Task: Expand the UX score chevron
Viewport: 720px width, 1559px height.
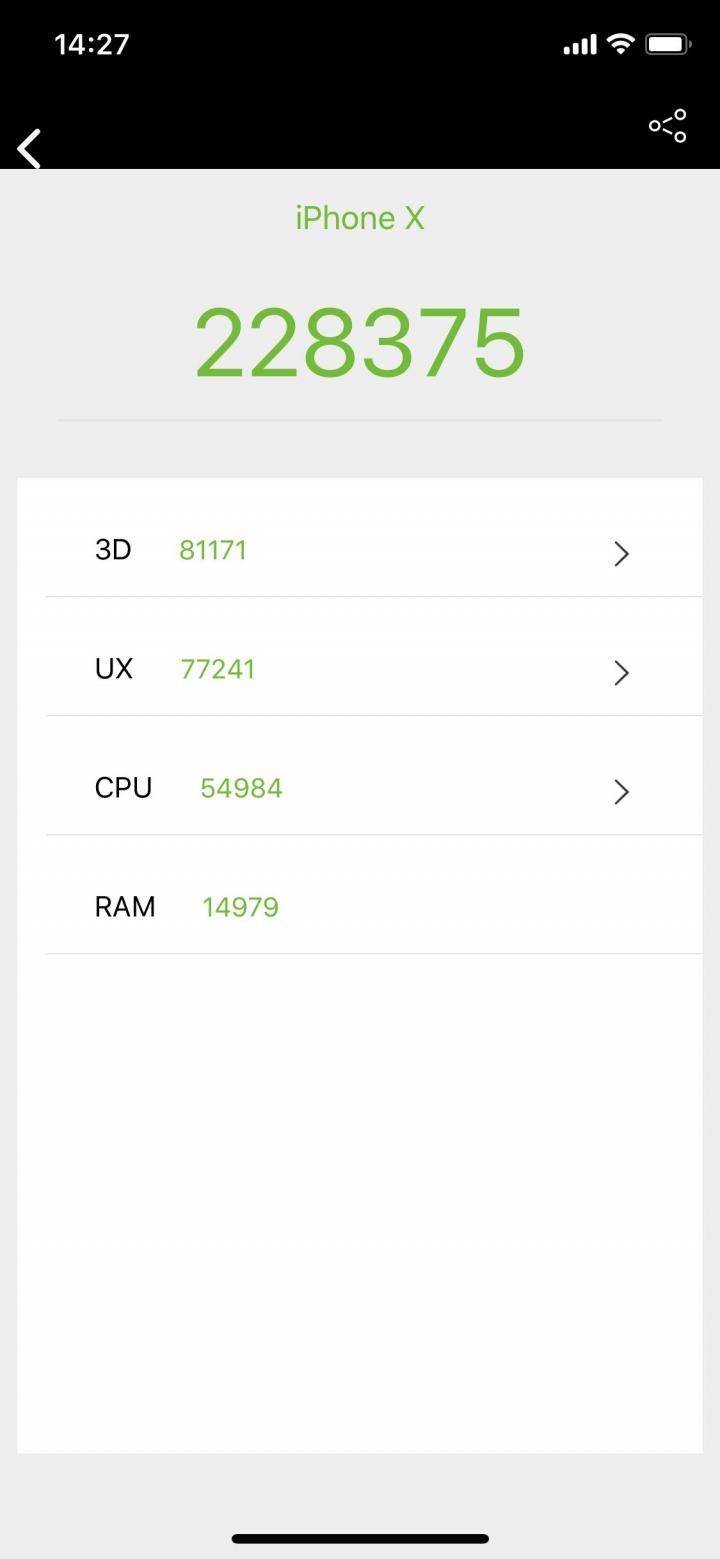Action: point(621,673)
